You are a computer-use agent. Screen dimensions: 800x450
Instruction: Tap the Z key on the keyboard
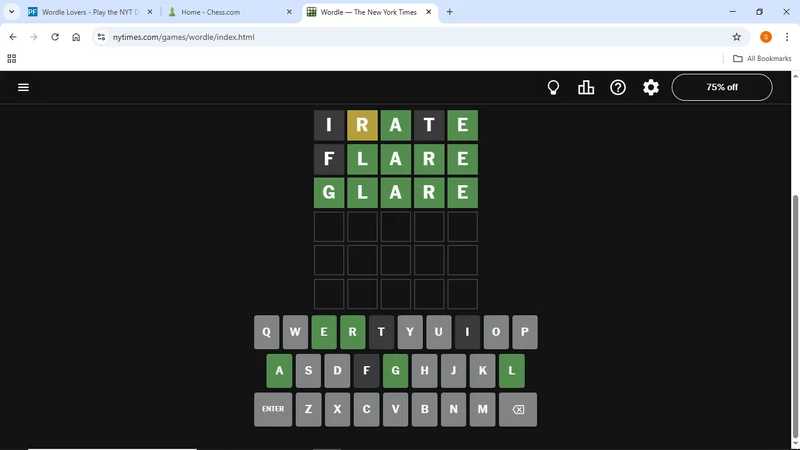[308, 409]
